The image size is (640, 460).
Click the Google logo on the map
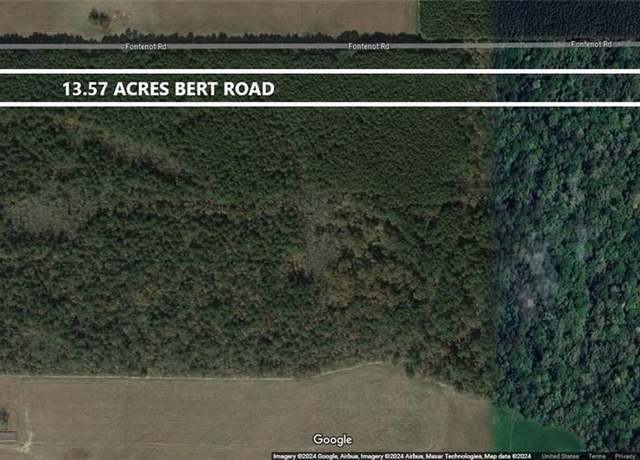(332, 440)
